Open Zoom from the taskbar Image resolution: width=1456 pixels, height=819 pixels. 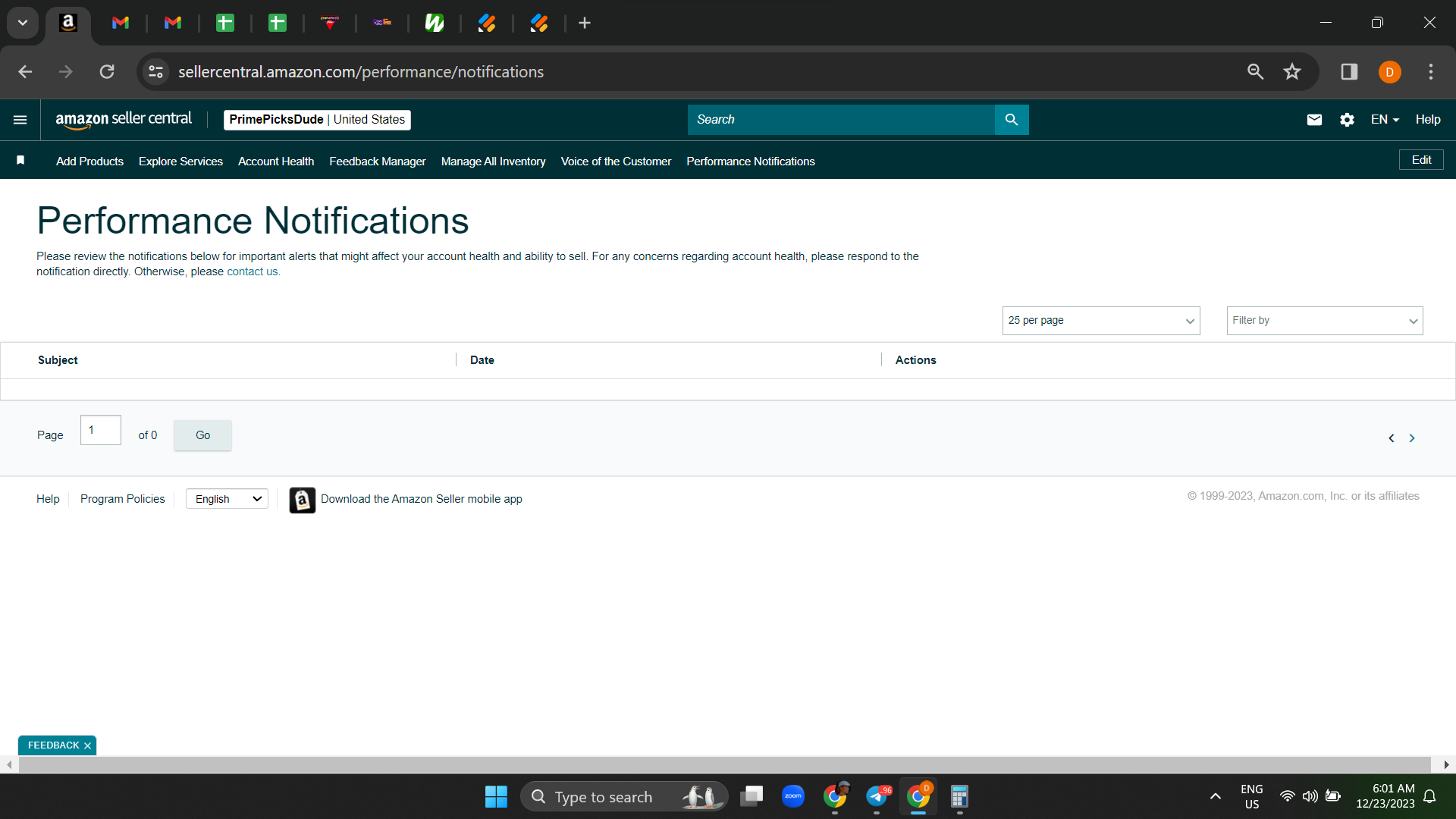[x=793, y=796]
